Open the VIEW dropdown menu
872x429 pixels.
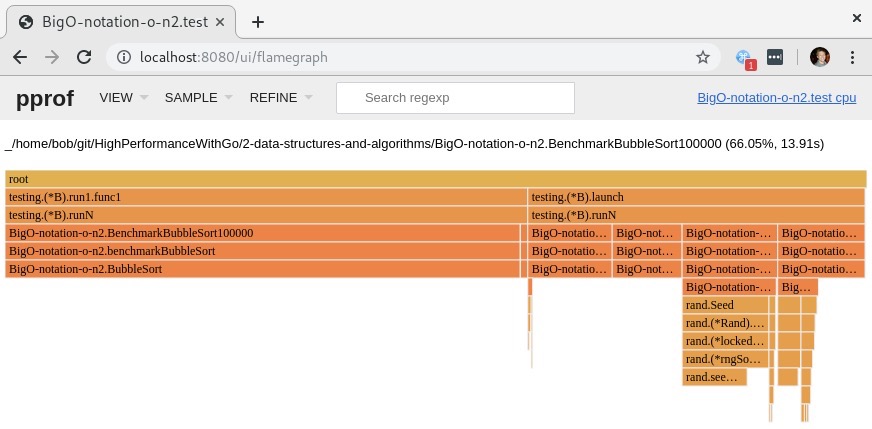click(x=123, y=98)
